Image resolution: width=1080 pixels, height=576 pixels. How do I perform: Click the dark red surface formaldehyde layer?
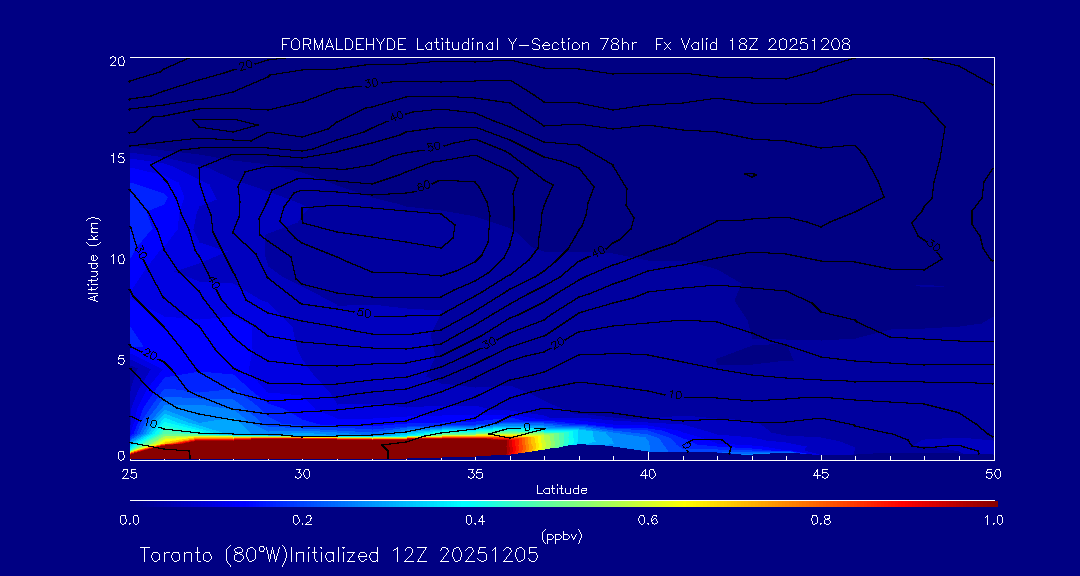(x=330, y=446)
